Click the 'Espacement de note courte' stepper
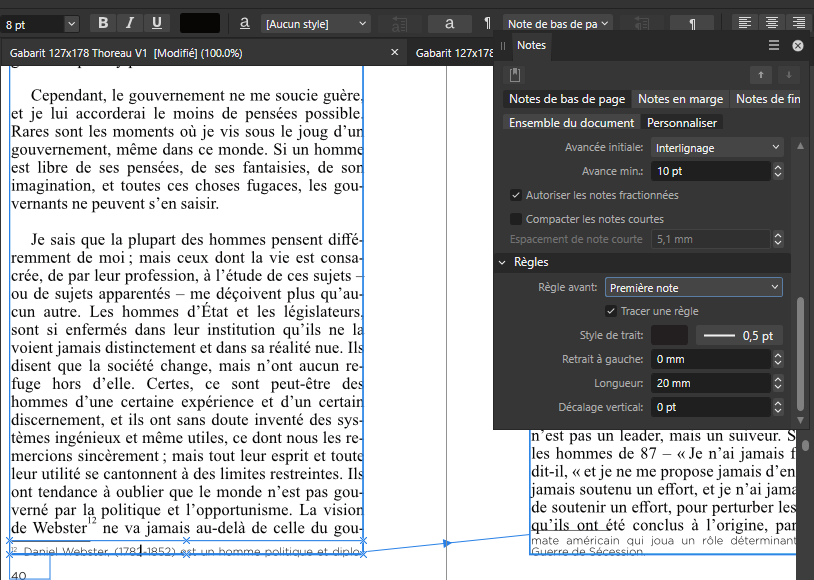This screenshot has height=580, width=814. (x=778, y=239)
